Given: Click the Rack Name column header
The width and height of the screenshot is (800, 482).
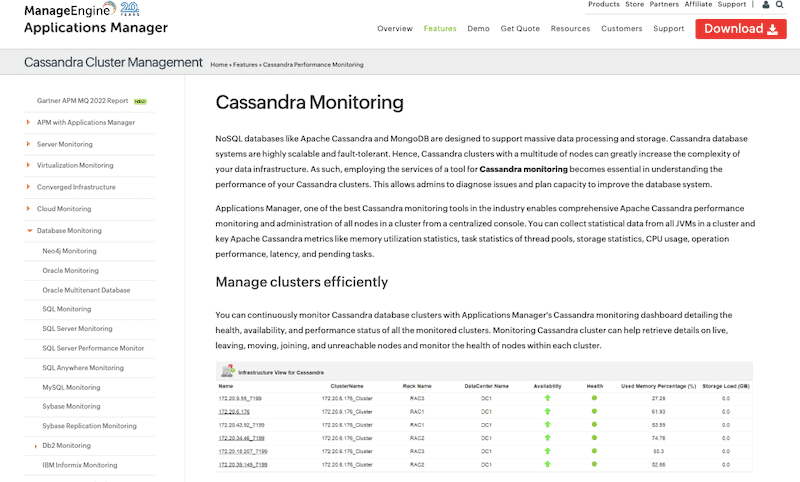Looking at the screenshot, I should point(417,386).
